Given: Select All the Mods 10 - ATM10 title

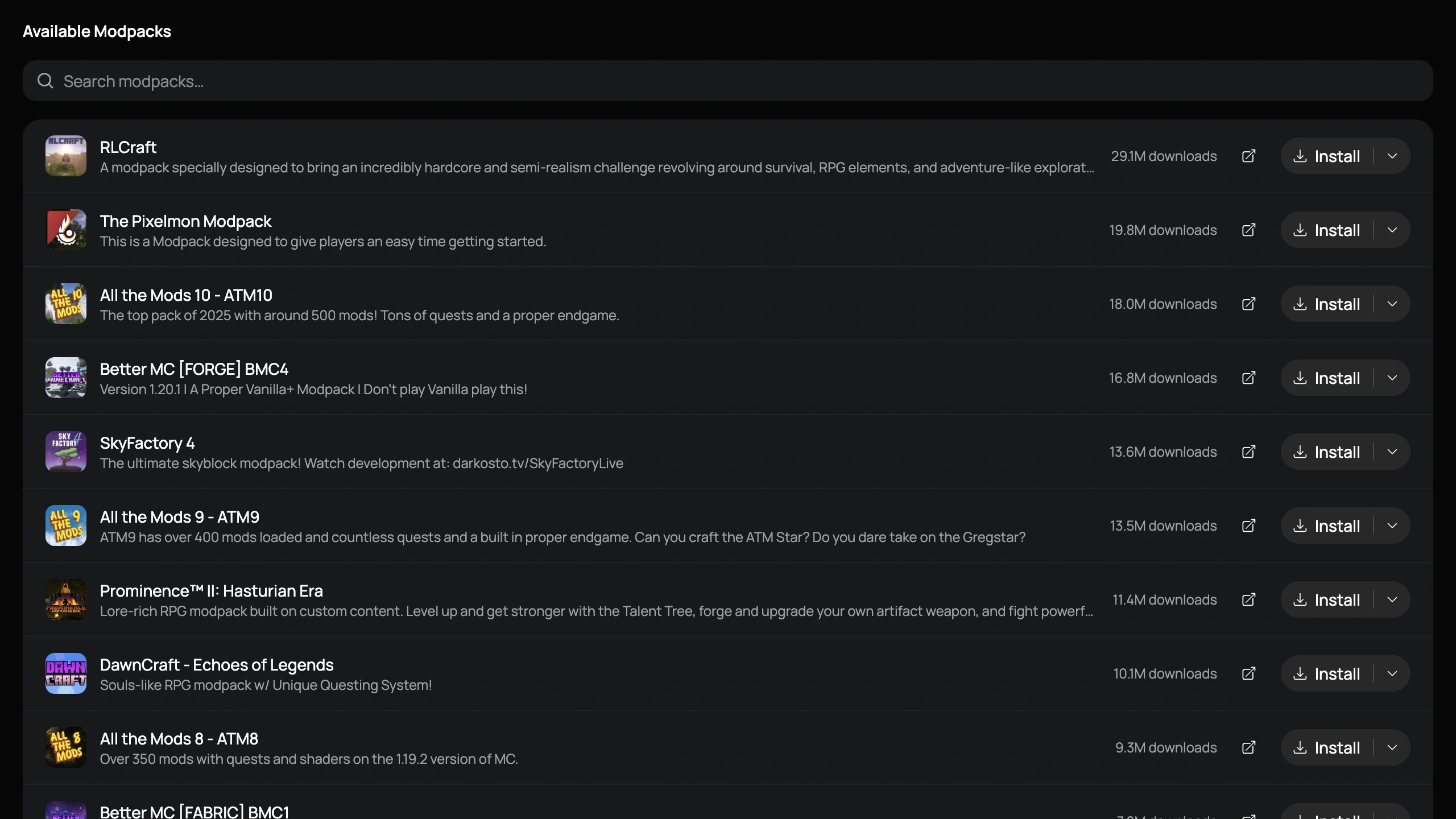Looking at the screenshot, I should tap(186, 295).
